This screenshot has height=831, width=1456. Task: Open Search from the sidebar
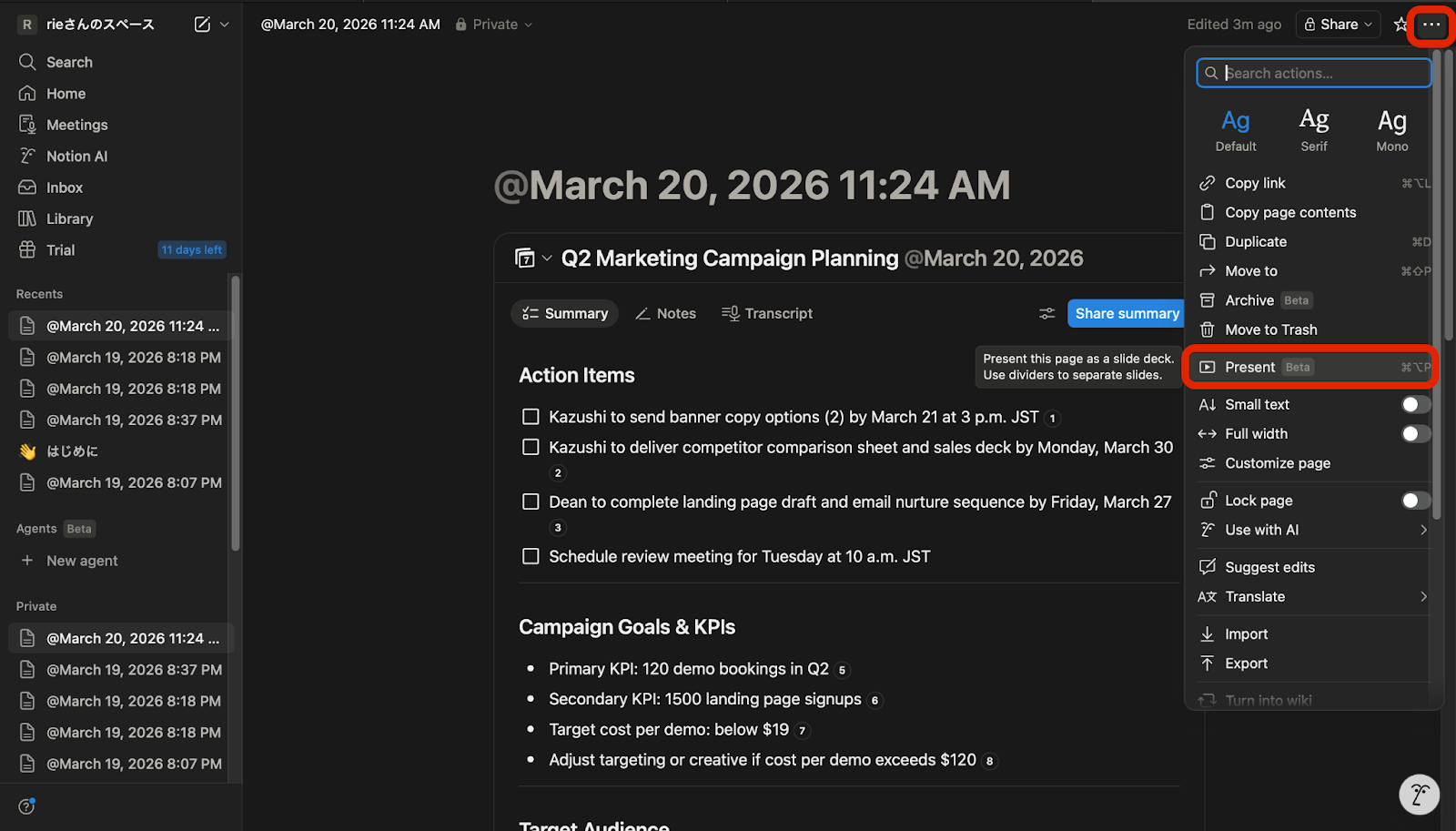(x=69, y=62)
